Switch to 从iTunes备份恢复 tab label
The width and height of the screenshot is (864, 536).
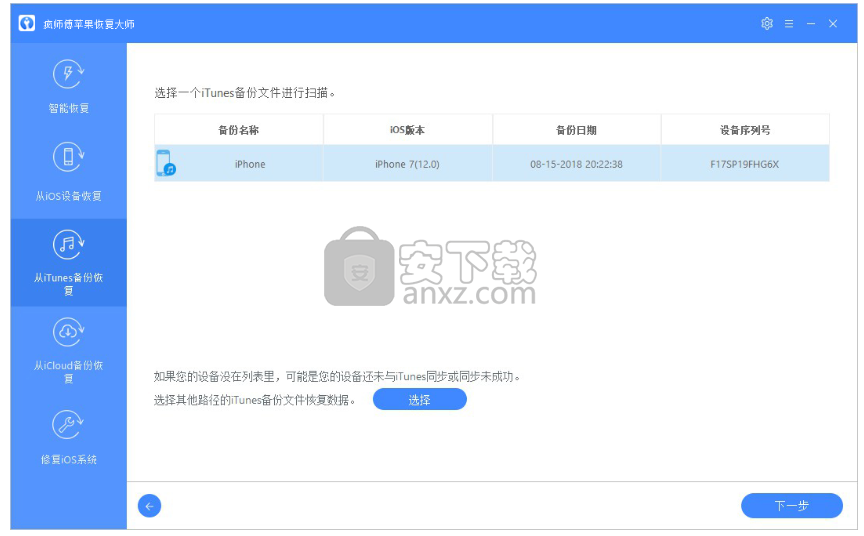click(x=68, y=284)
